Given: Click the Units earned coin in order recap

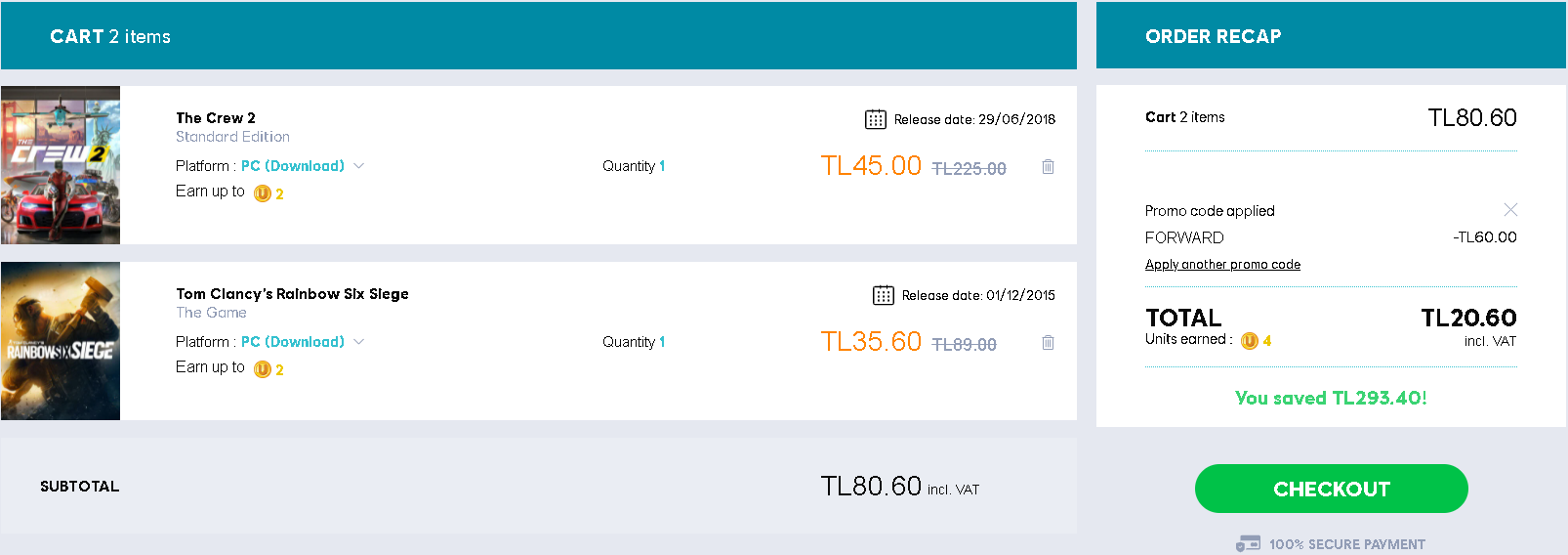Looking at the screenshot, I should (x=1249, y=341).
